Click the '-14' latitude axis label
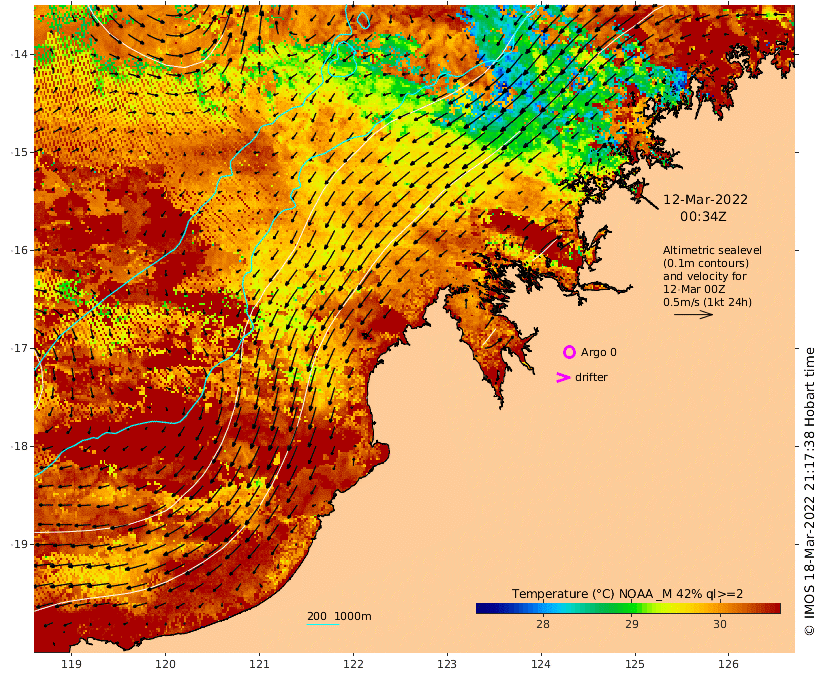The height and width of the screenshot is (680, 820). (x=20, y=54)
